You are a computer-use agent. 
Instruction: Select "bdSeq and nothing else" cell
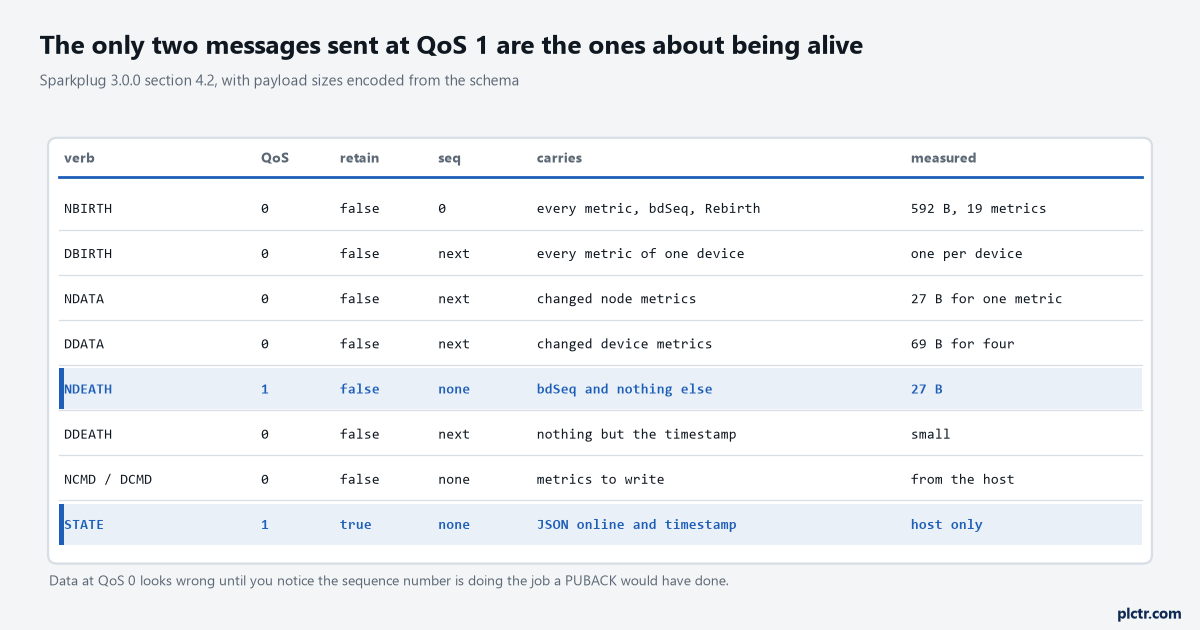(625, 389)
